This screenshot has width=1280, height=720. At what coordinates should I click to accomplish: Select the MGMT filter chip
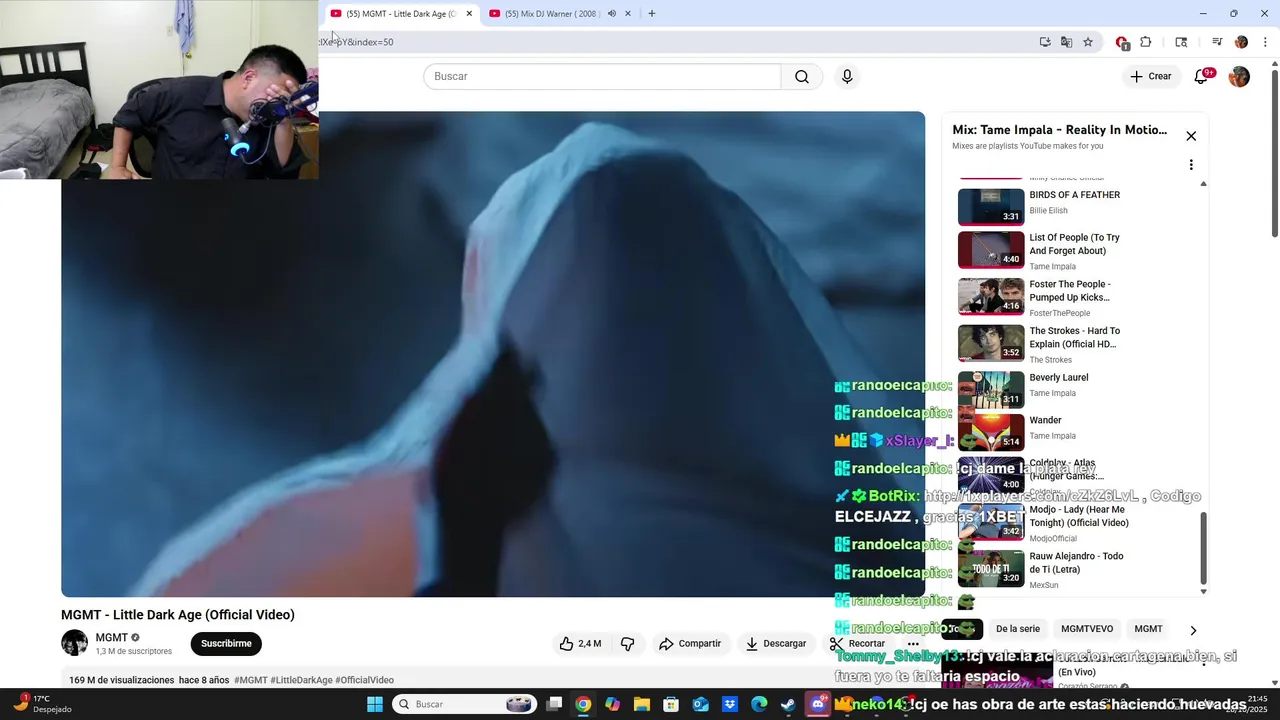1148,629
